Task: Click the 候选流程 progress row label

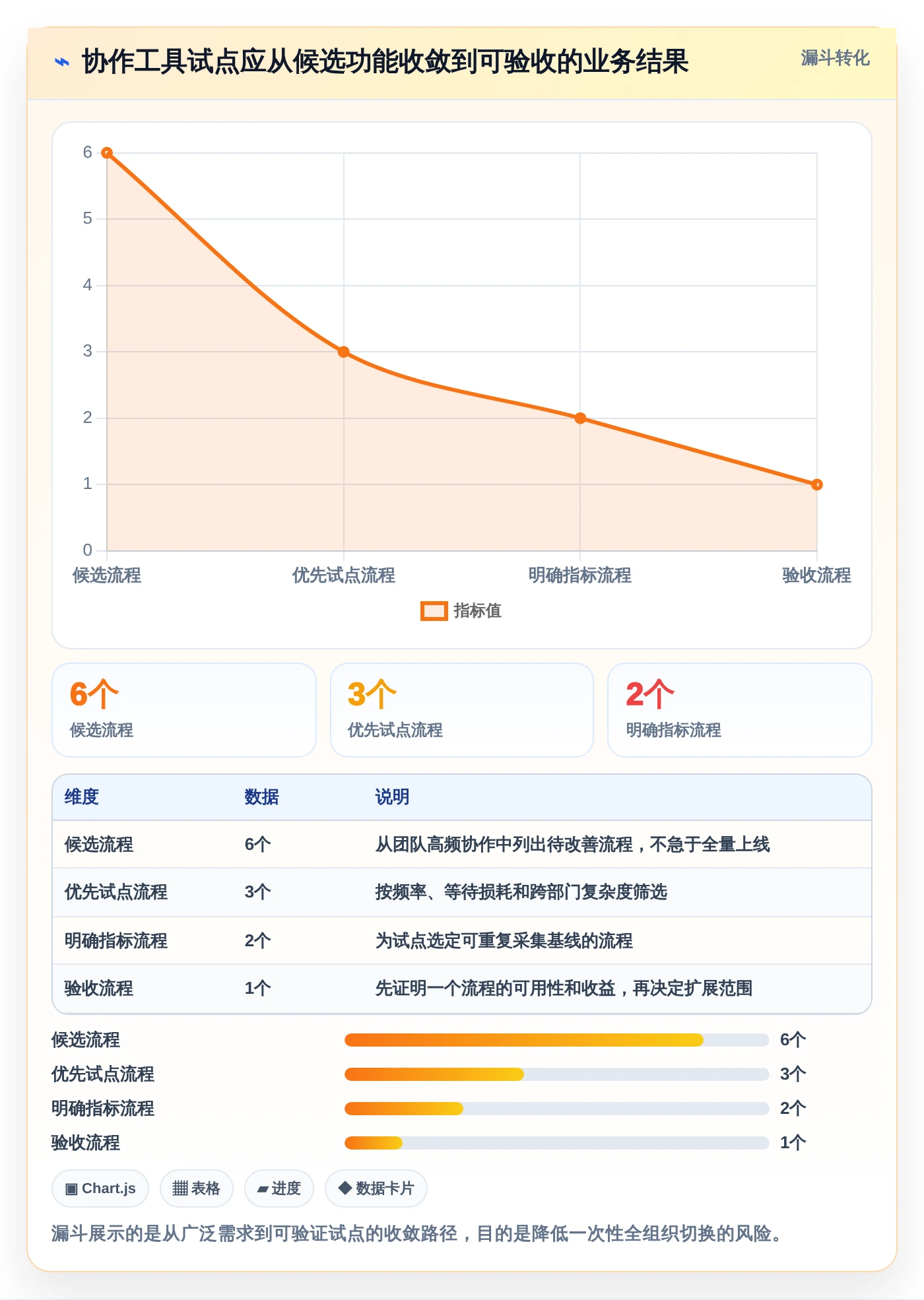Action: pyautogui.click(x=86, y=1040)
